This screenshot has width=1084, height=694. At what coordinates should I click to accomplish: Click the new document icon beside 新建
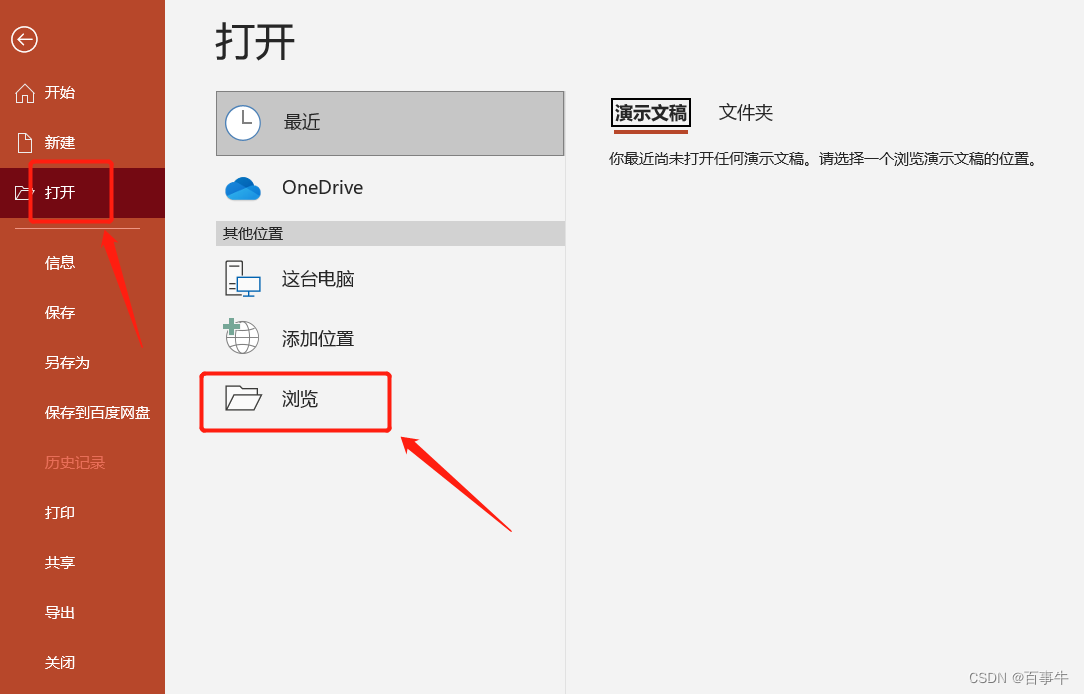pos(25,142)
